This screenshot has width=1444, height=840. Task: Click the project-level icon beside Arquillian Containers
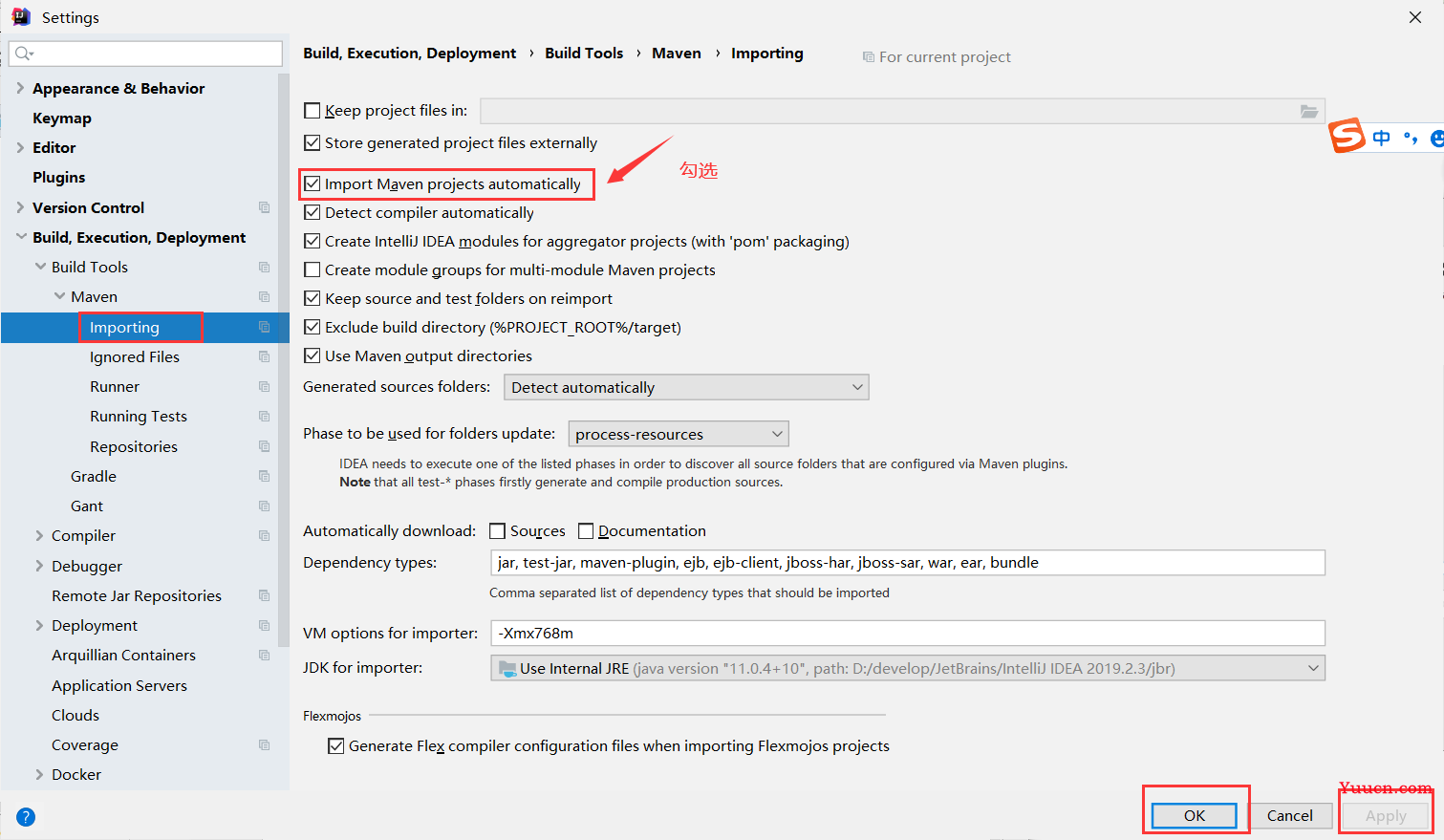click(x=265, y=655)
